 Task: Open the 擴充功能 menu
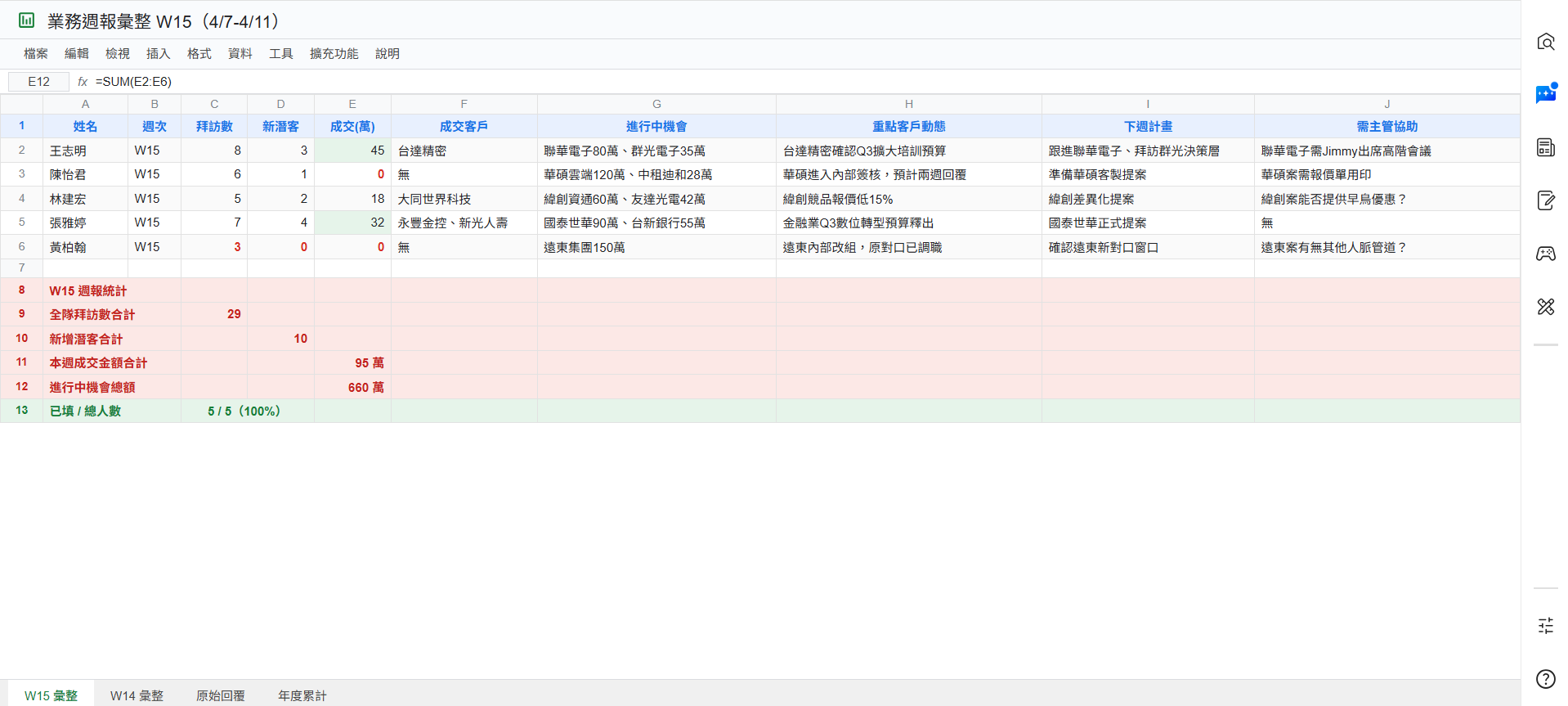(x=334, y=54)
